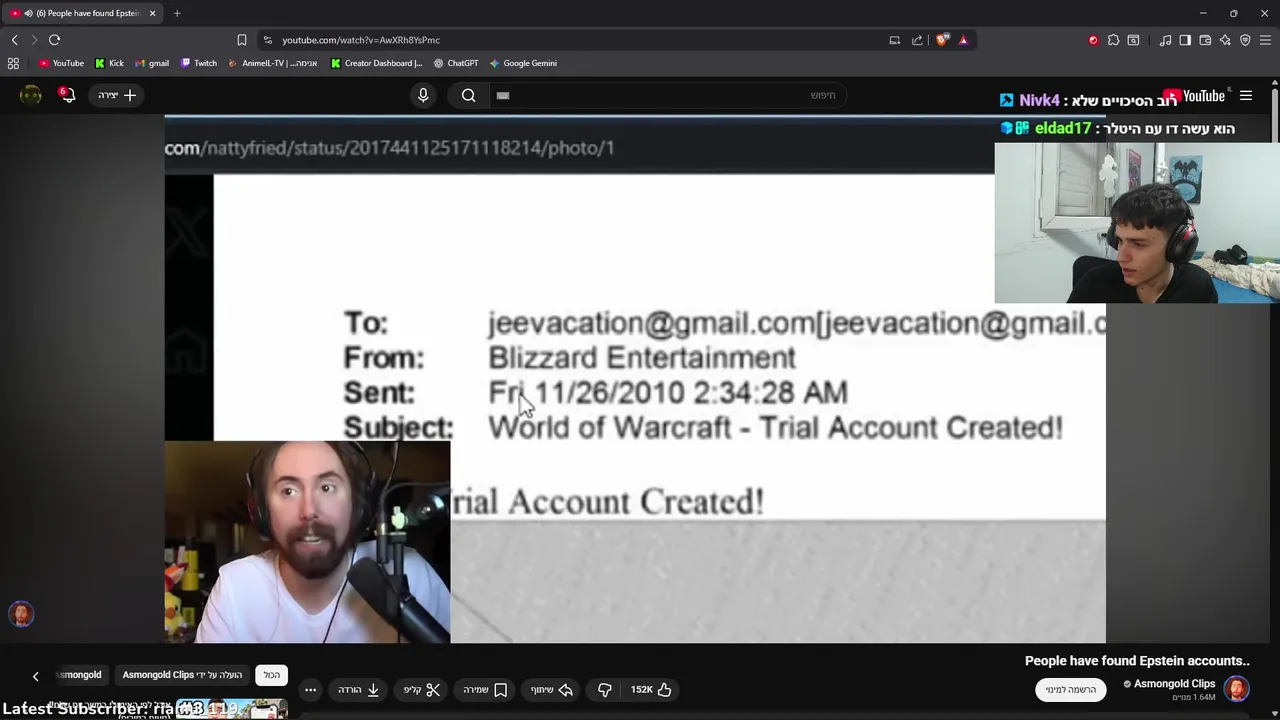Viewport: 1280px width, 720px height.
Task: Open the AnimeIL-TV bookmark
Action: coord(272,63)
